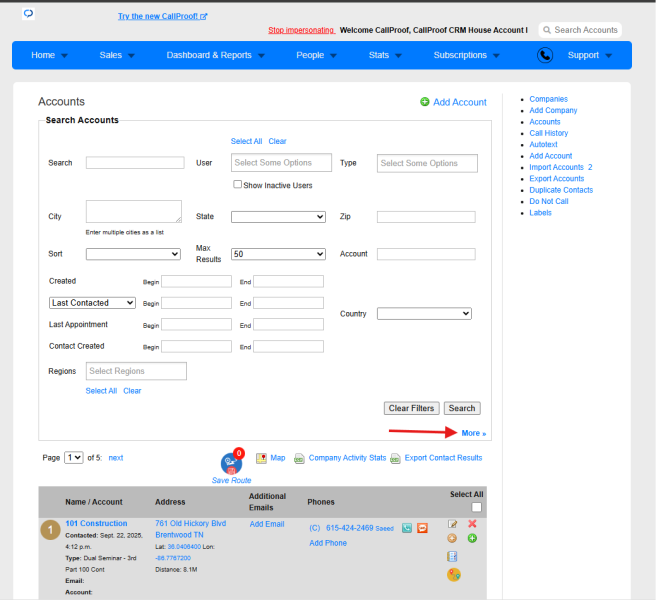Click the Clear Filters button
The image size is (656, 600).
click(x=411, y=408)
